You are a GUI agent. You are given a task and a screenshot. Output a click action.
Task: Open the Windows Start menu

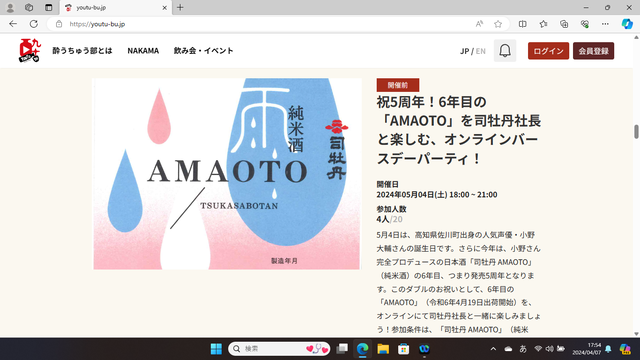coord(216,349)
